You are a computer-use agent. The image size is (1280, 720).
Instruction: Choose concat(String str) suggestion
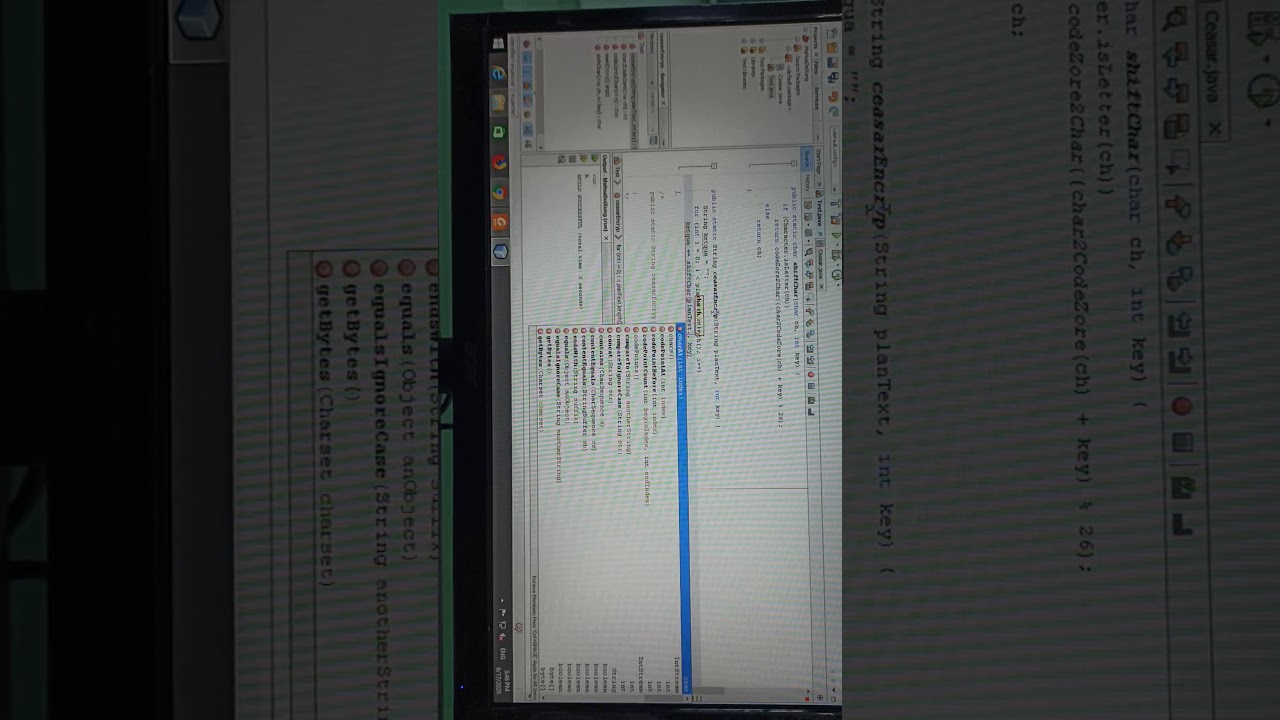[610, 510]
